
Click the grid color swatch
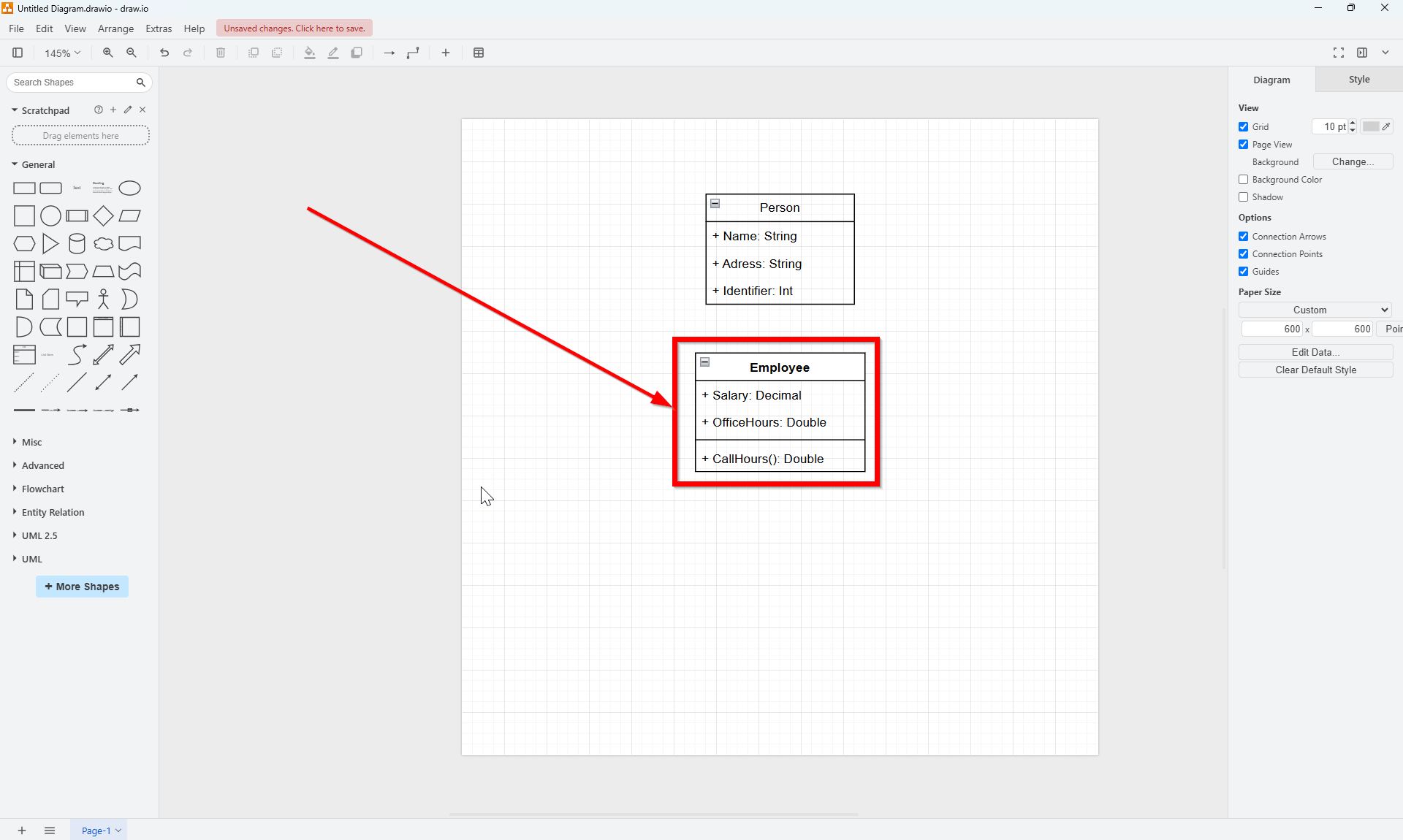click(x=1372, y=126)
